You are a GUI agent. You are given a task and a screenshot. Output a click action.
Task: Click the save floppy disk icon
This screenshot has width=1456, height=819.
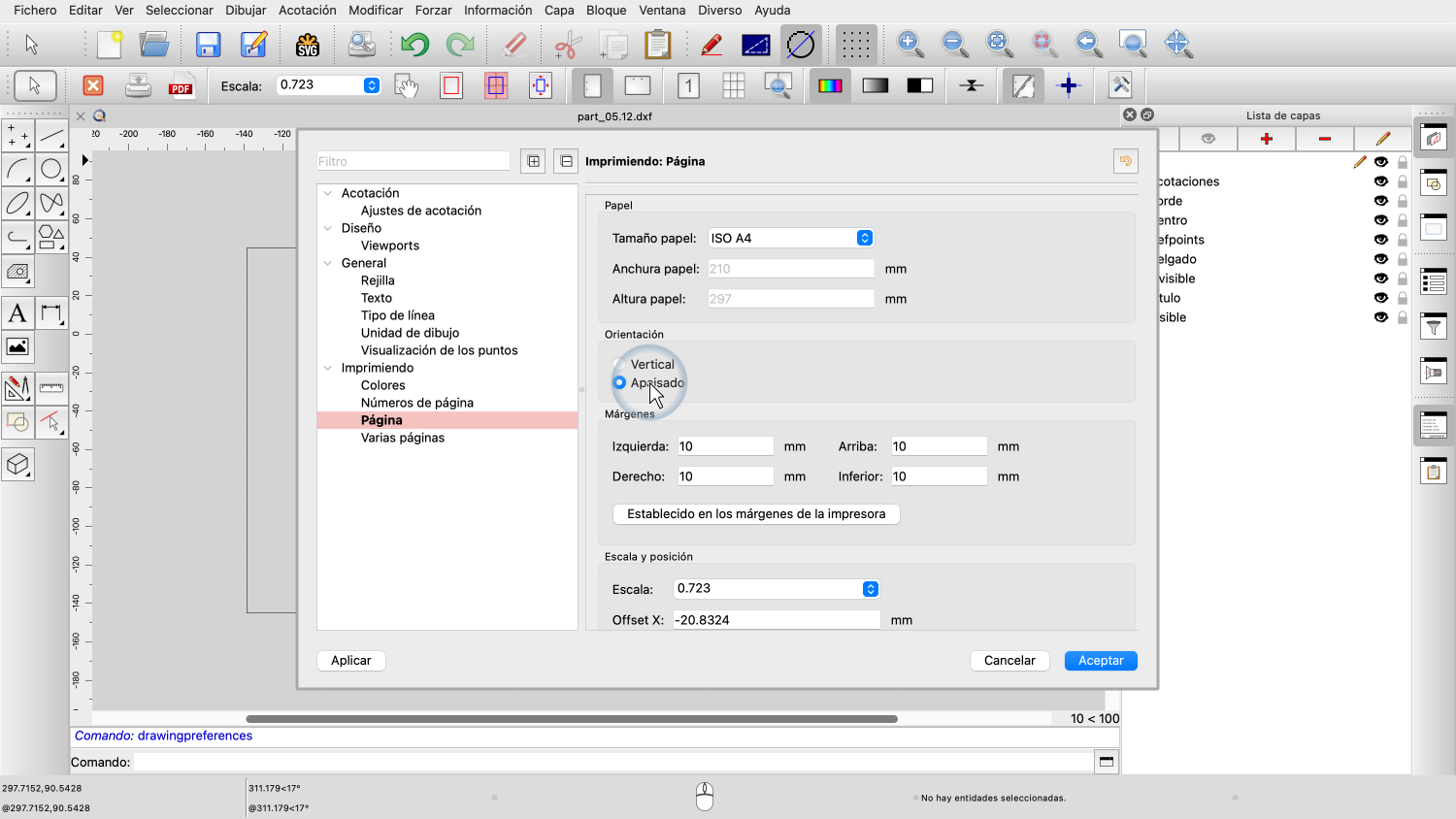point(208,45)
